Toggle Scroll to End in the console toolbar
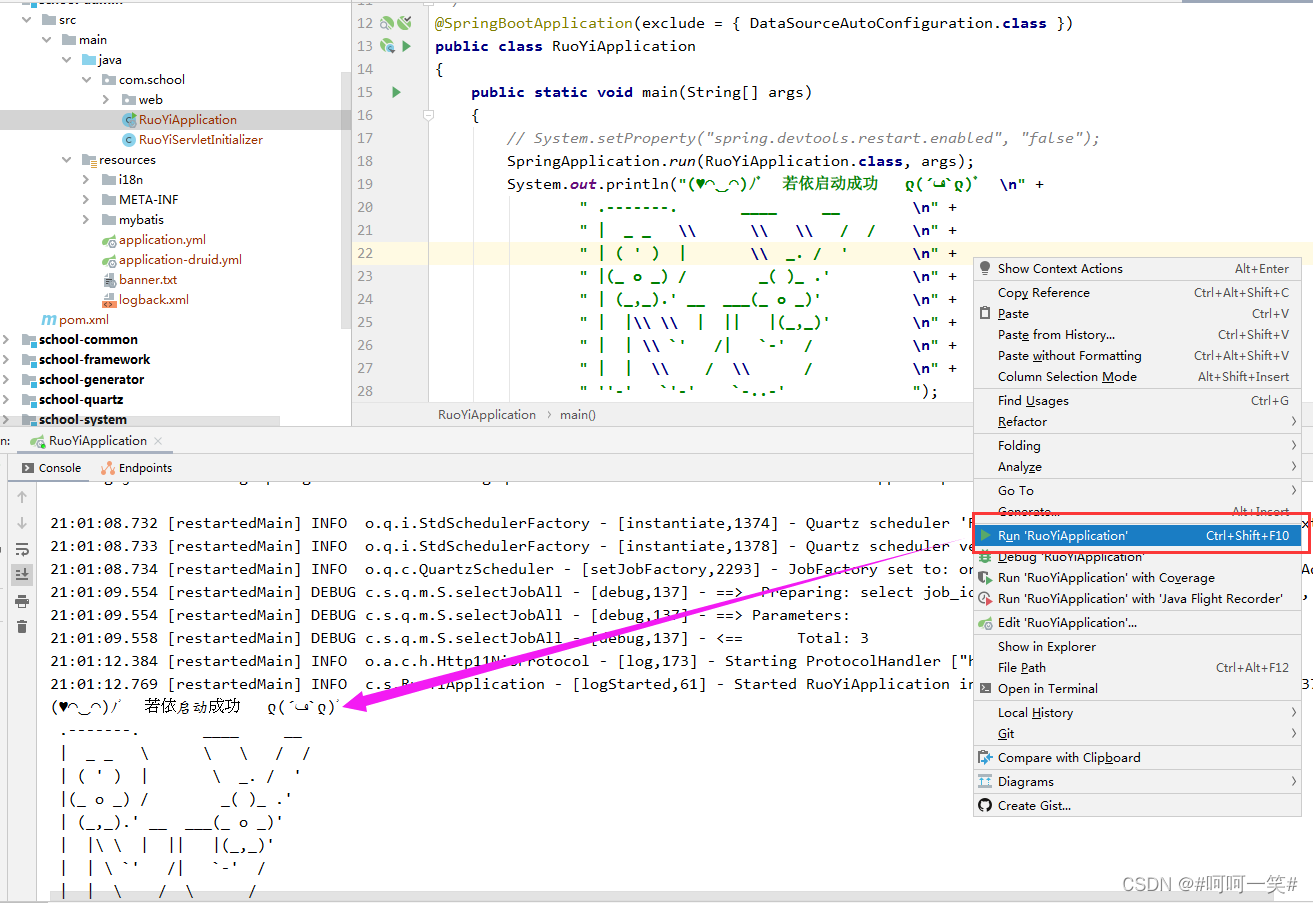The width and height of the screenshot is (1313, 903). (x=22, y=574)
